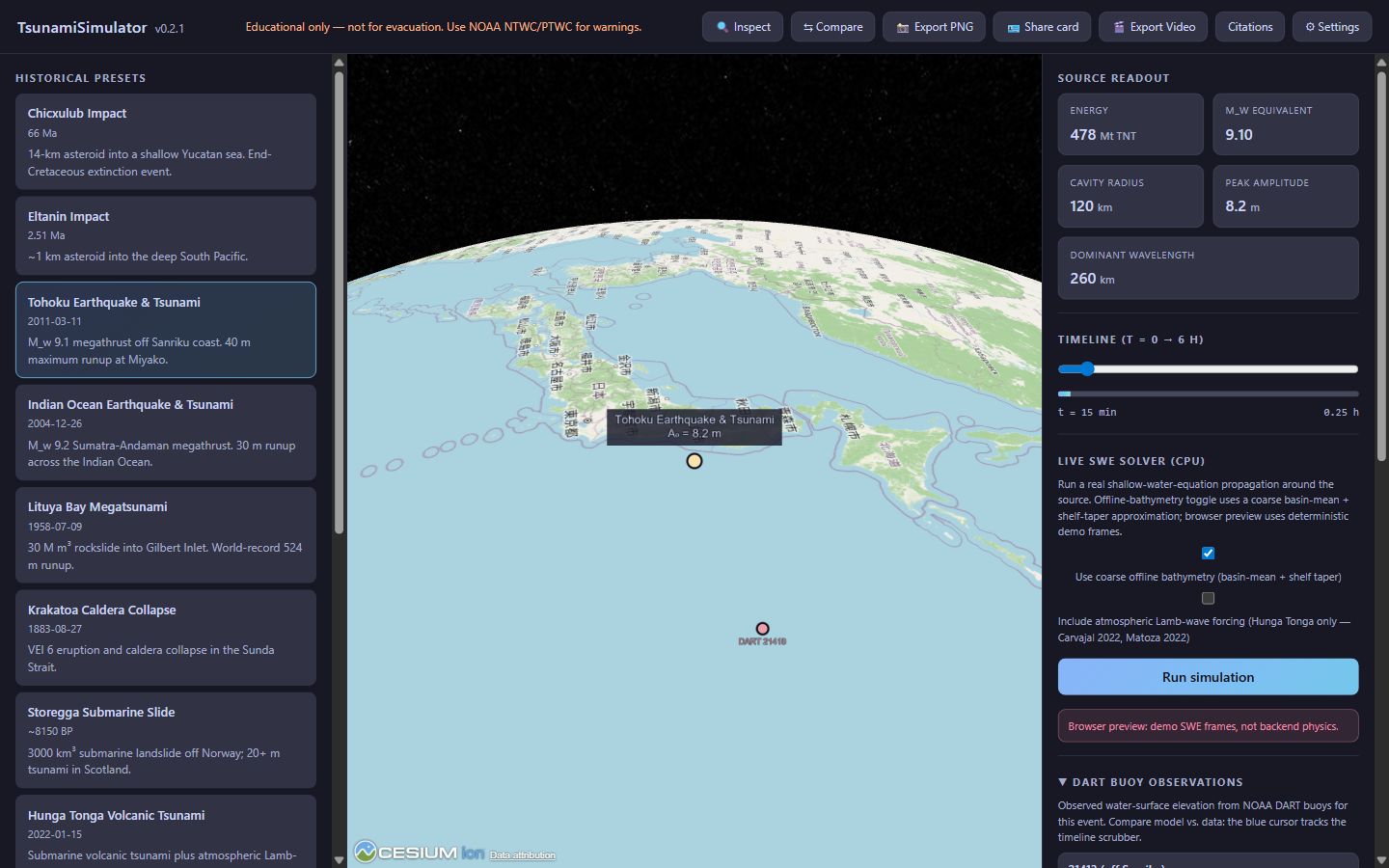Click the Live SWE Solver (CPU) heading
This screenshot has width=1389, height=868.
tap(1131, 461)
